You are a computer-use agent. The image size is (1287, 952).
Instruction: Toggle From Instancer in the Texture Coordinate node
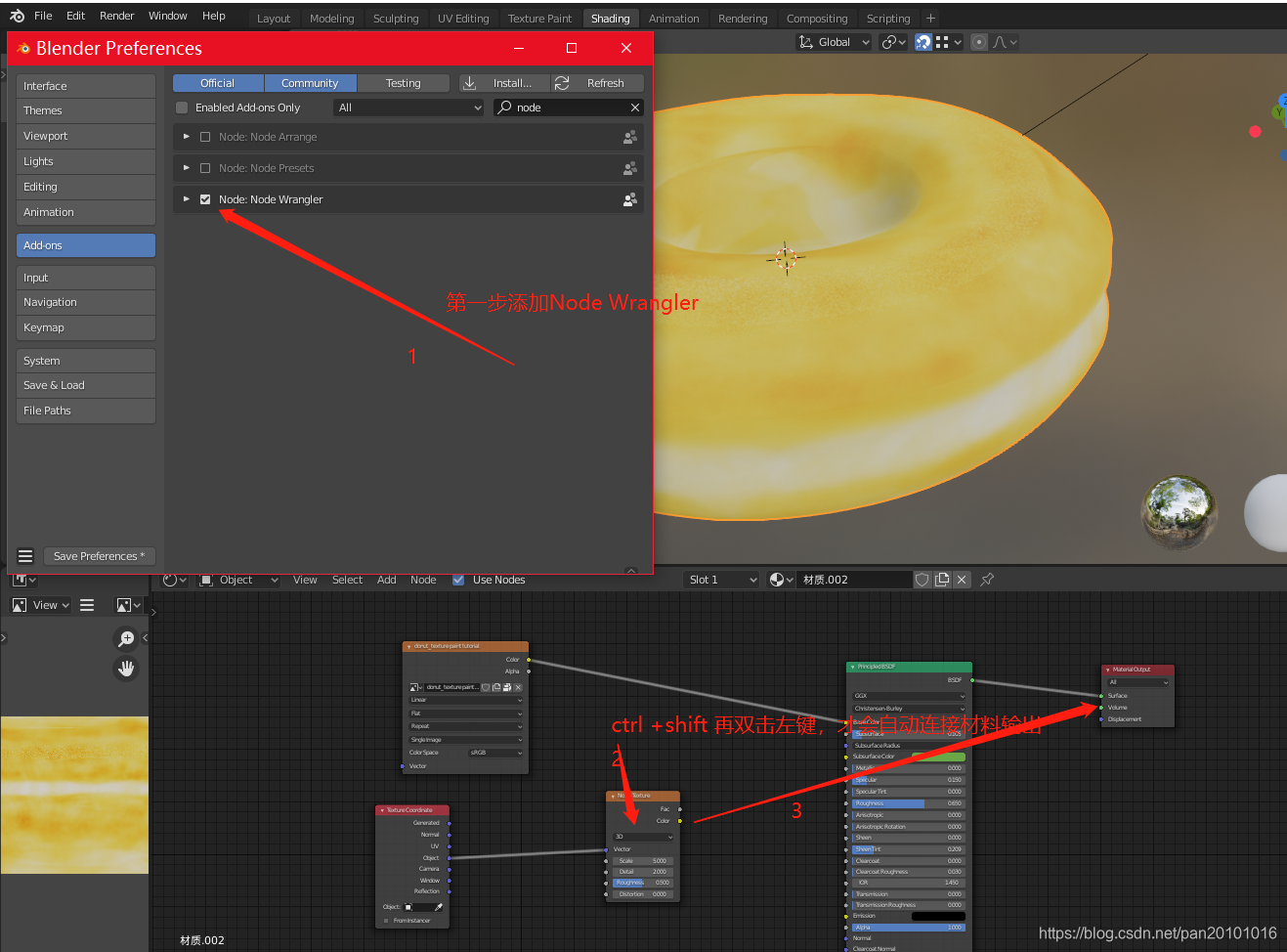tap(387, 921)
